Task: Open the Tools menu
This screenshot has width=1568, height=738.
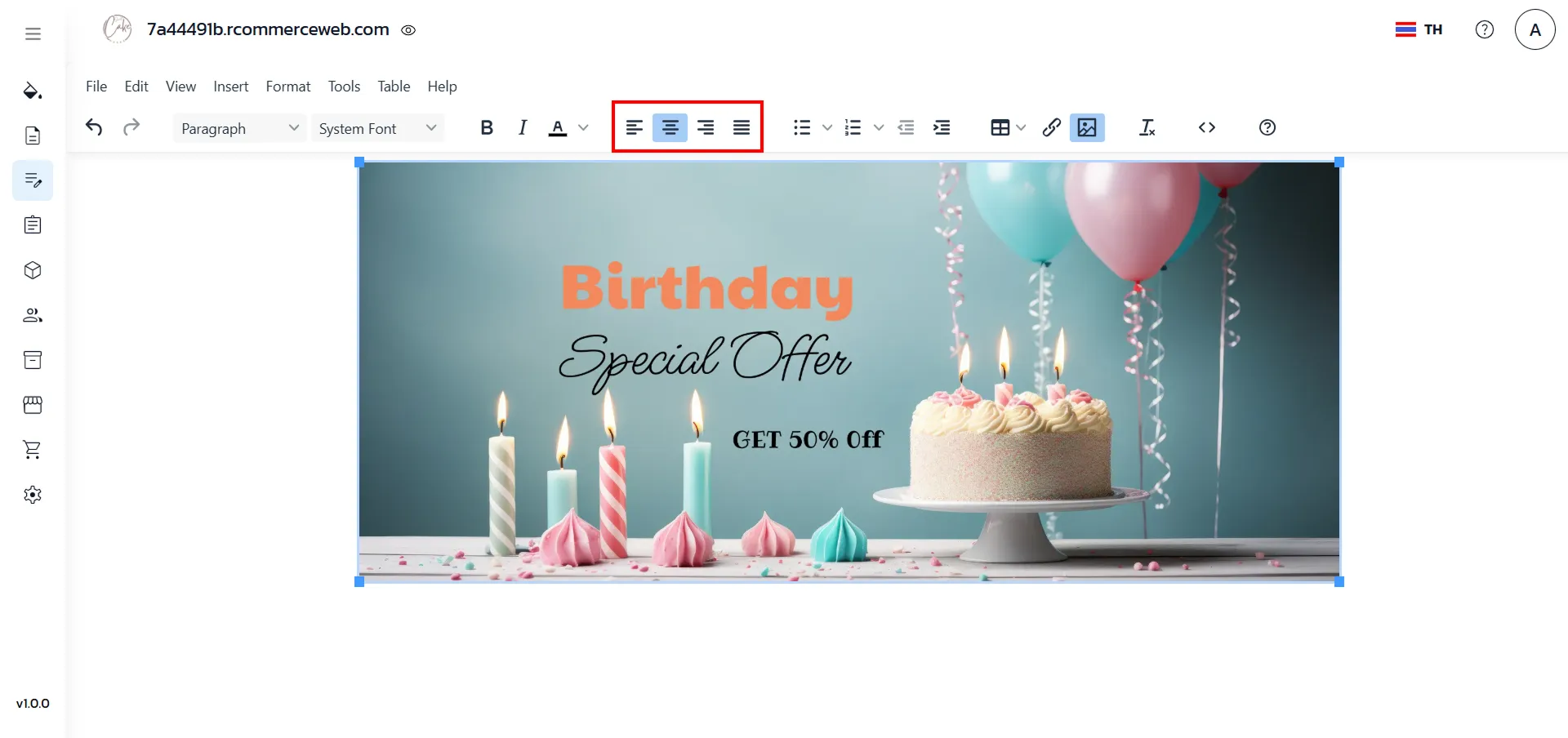Action: pos(344,87)
